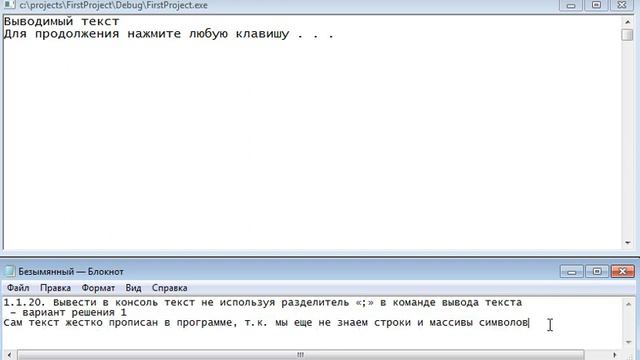Maximize the Notepad window
The image size is (640, 360).
[597, 271]
